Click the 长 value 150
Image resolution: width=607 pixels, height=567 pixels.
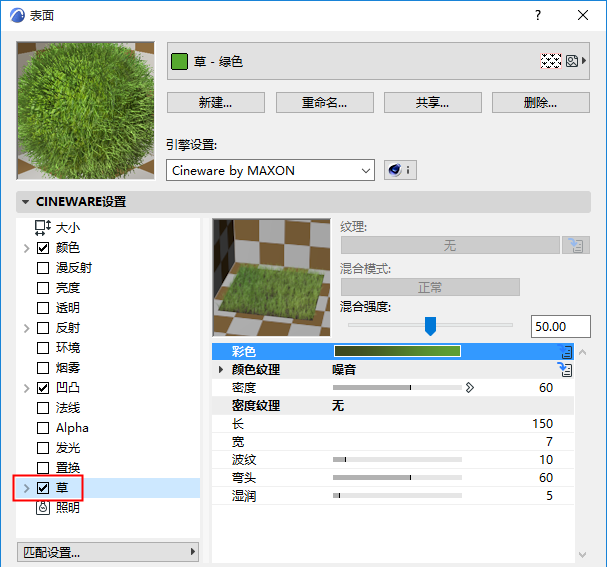pyautogui.click(x=542, y=424)
